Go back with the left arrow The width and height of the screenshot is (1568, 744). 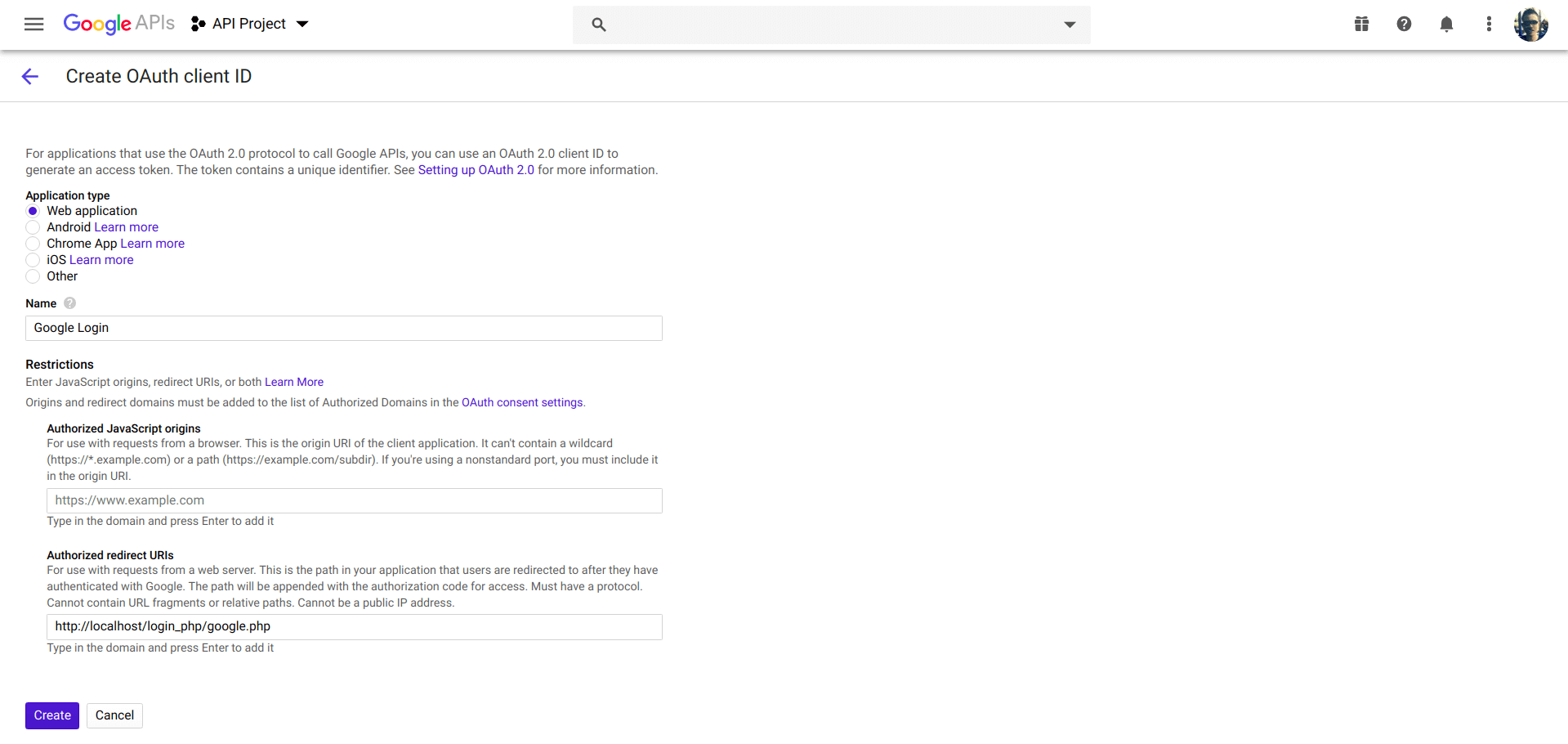(x=30, y=76)
